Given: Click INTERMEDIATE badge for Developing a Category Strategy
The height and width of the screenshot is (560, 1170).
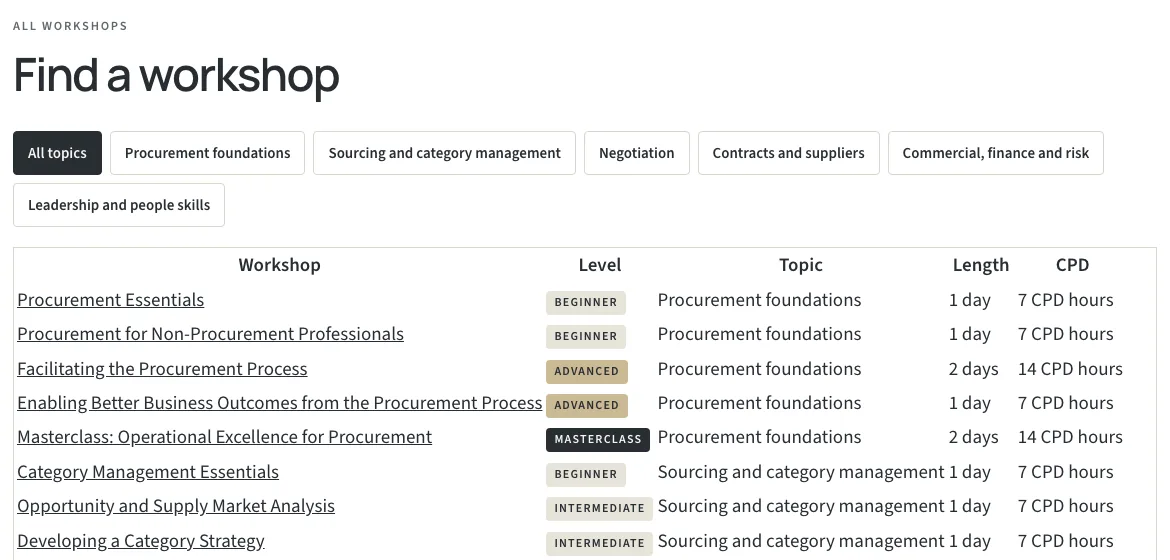Looking at the screenshot, I should [x=599, y=544].
